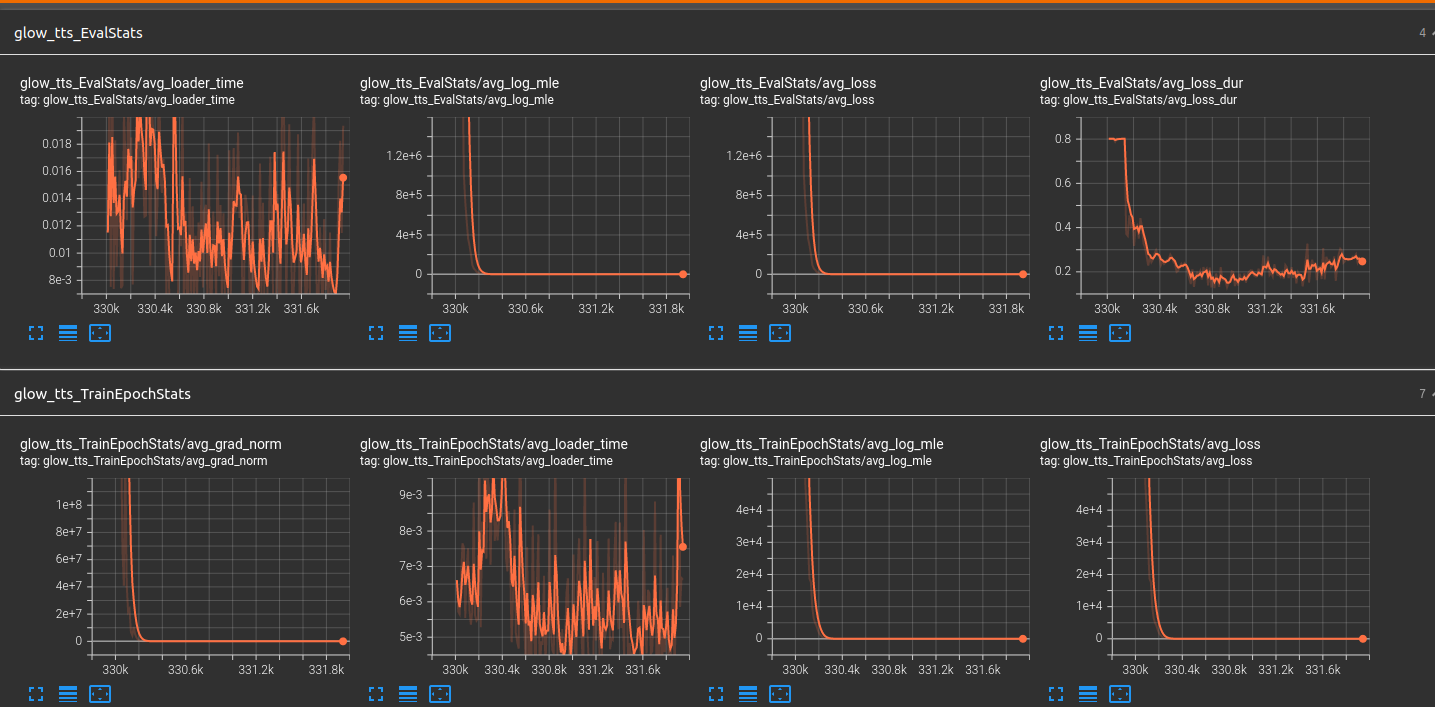1435x707 pixels.
Task: Collapse the glow_tts_EvalStats section chevron
Action: [x=1432, y=32]
